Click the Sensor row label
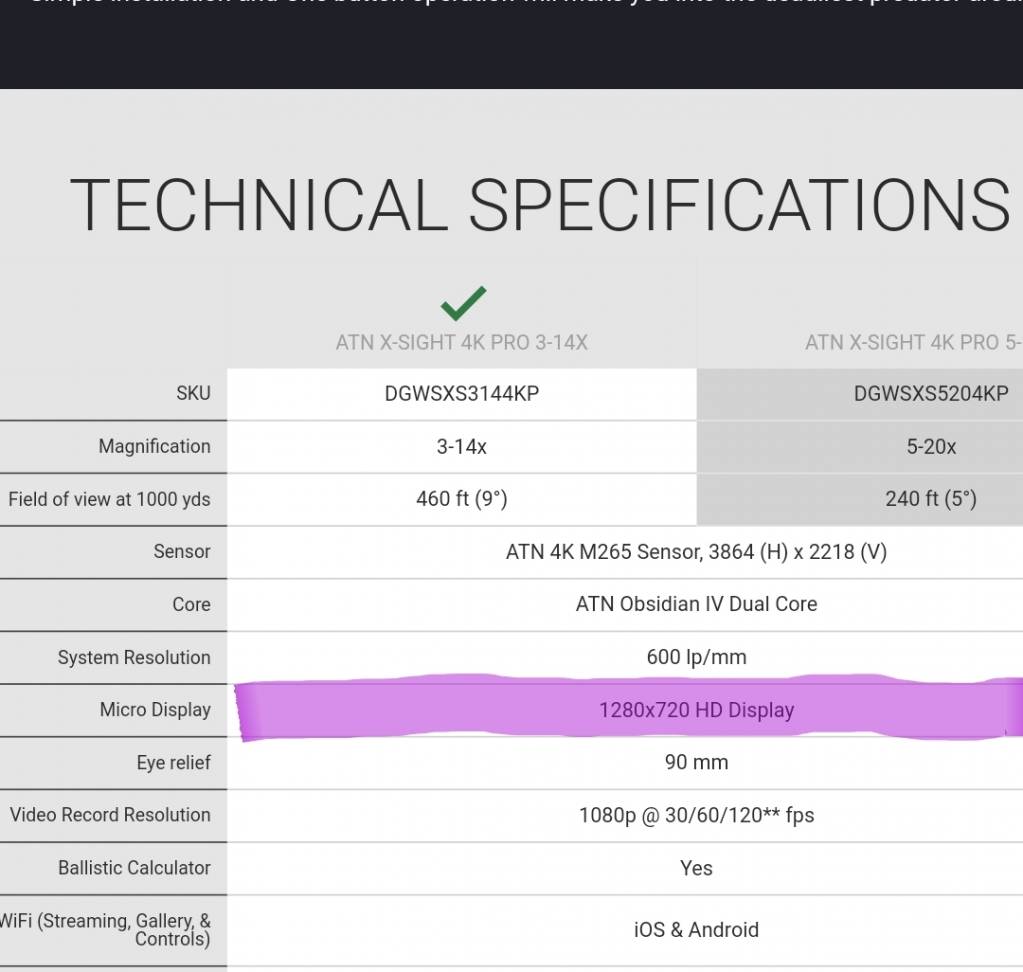The height and width of the screenshot is (972, 1023). pos(182,551)
